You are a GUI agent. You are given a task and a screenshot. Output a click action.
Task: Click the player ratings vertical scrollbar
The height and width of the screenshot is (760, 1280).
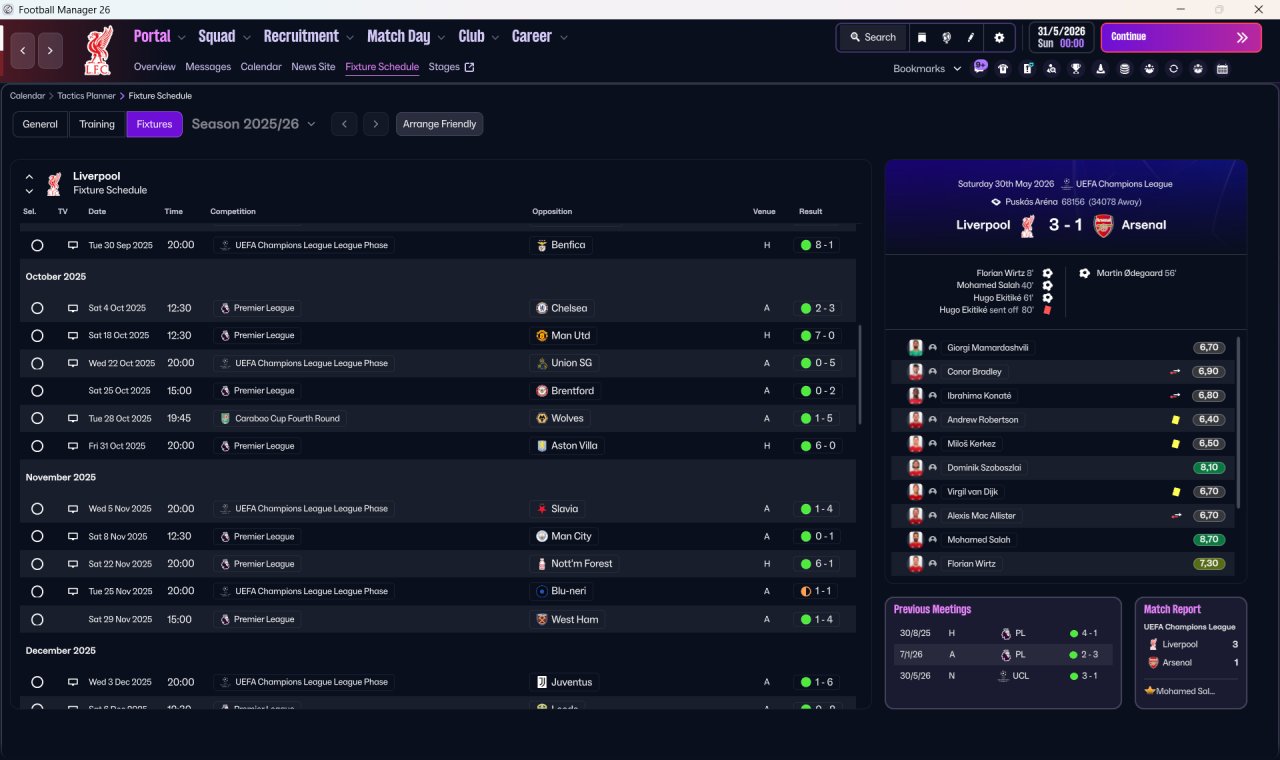(1238, 422)
